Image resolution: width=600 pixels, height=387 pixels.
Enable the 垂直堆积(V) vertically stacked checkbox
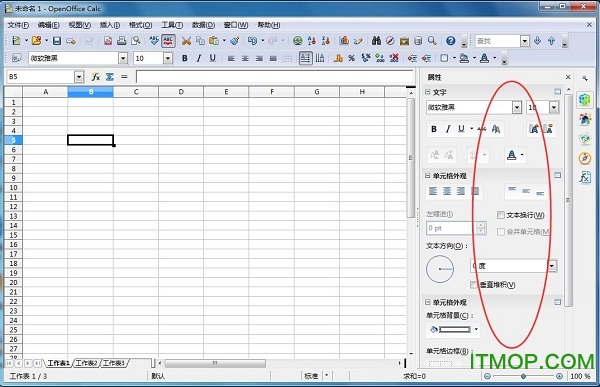click(474, 284)
